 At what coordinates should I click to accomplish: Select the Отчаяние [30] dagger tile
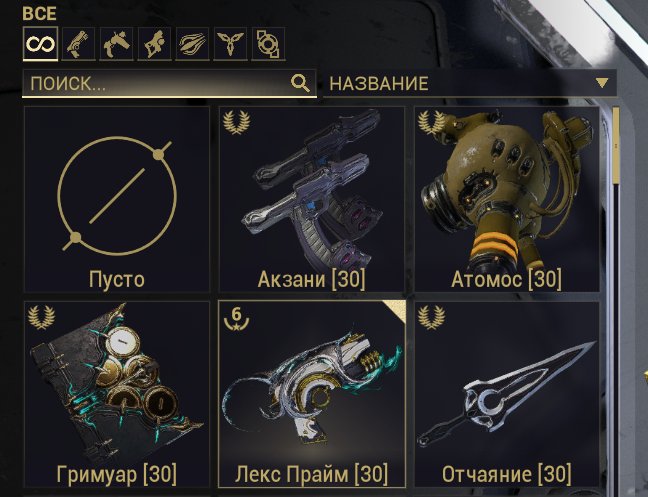pyautogui.click(x=507, y=394)
